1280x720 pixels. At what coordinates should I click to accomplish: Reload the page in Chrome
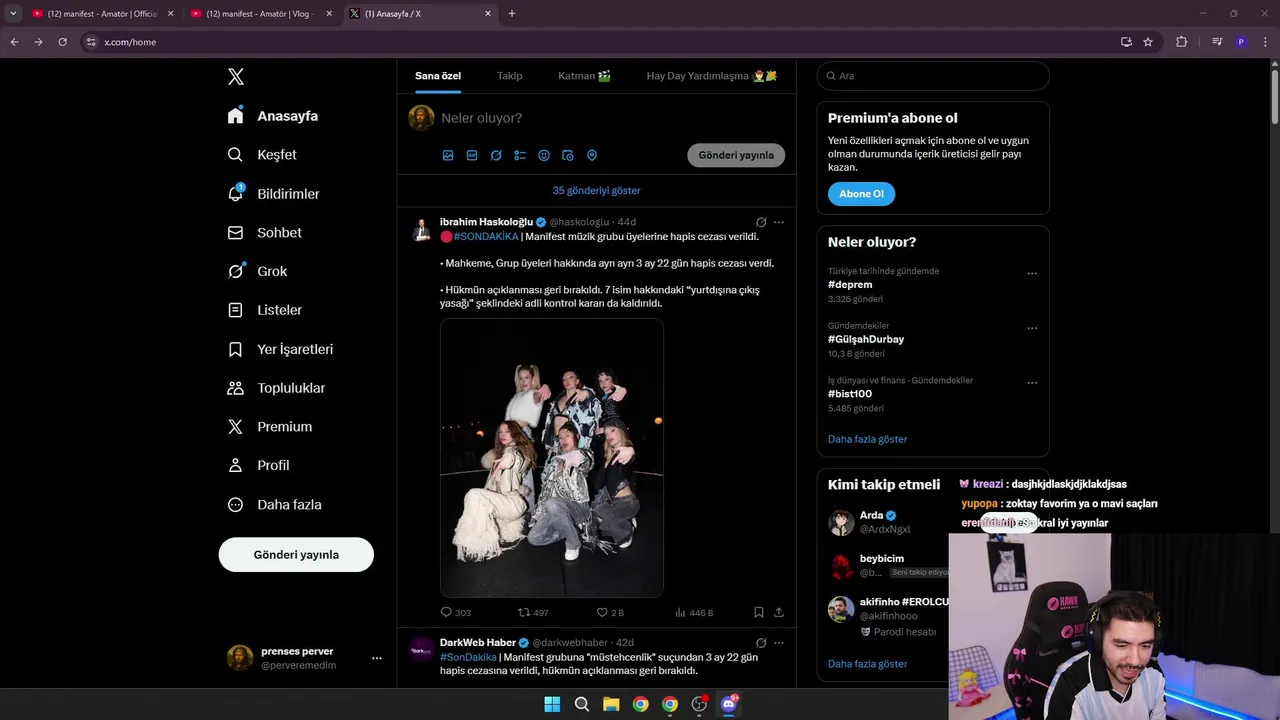click(62, 42)
